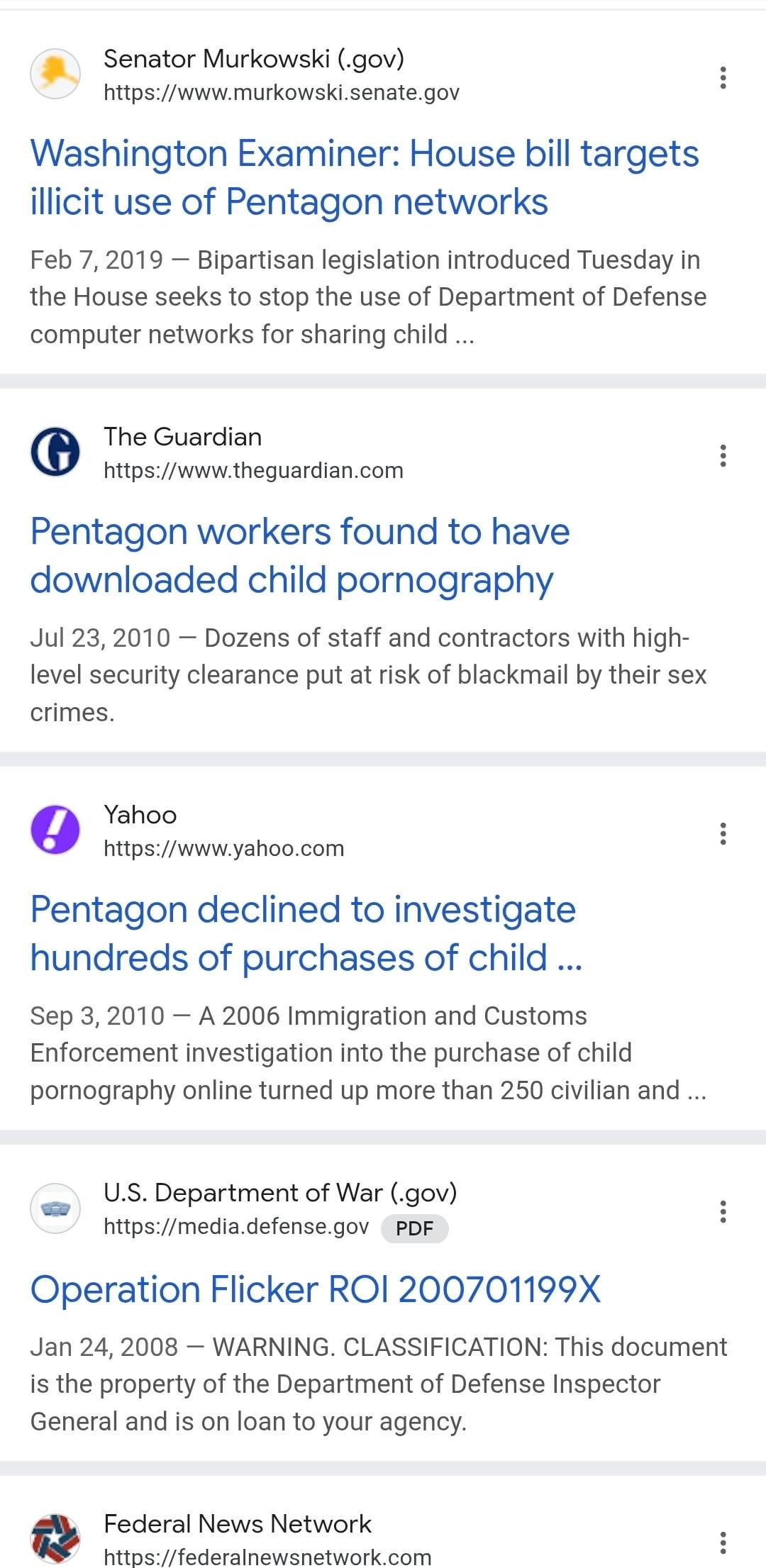The width and height of the screenshot is (766, 1568).
Task: Click the Yahoo purple favicon
Action: pos(55,830)
